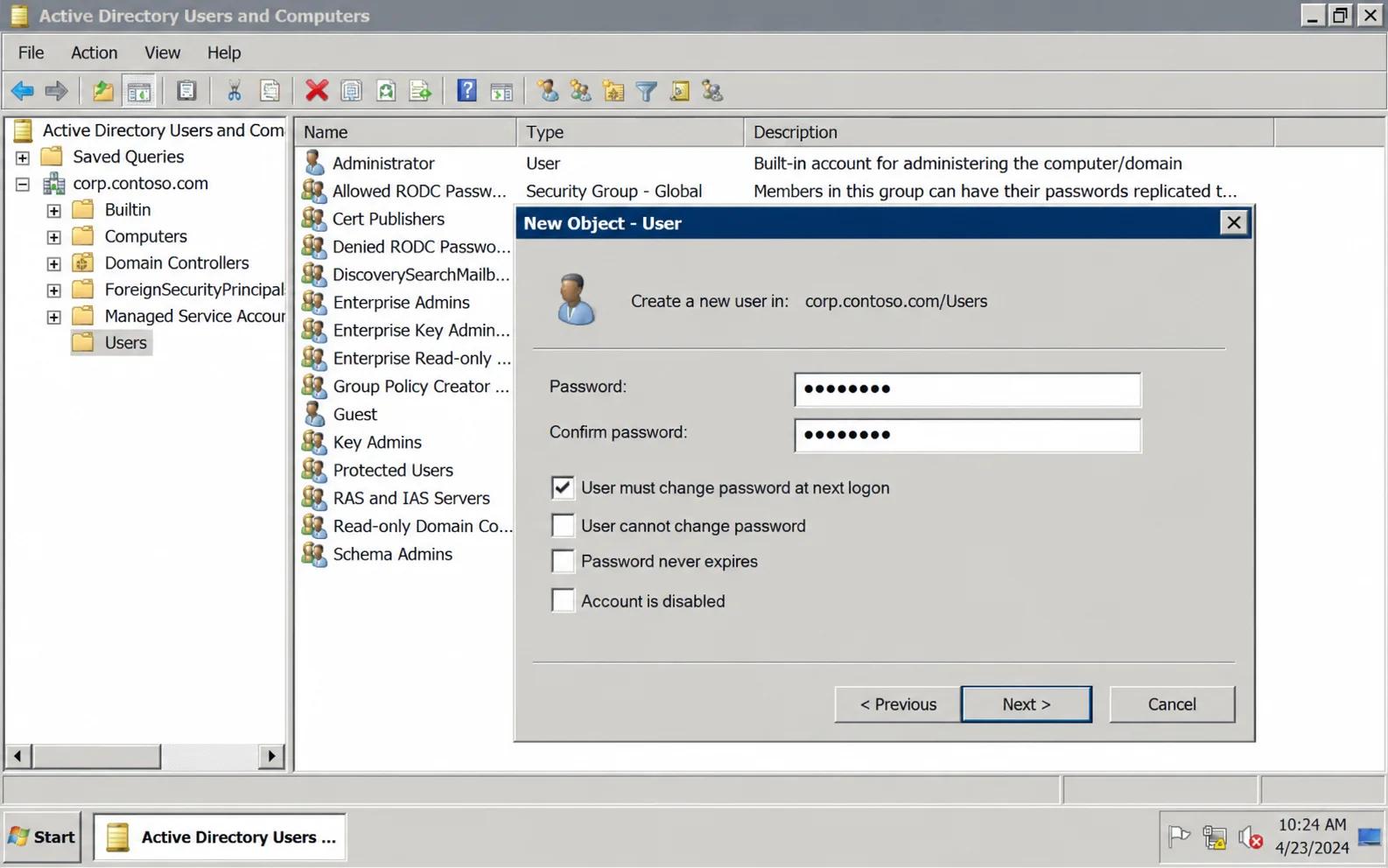Click the Next > button

tap(1027, 704)
